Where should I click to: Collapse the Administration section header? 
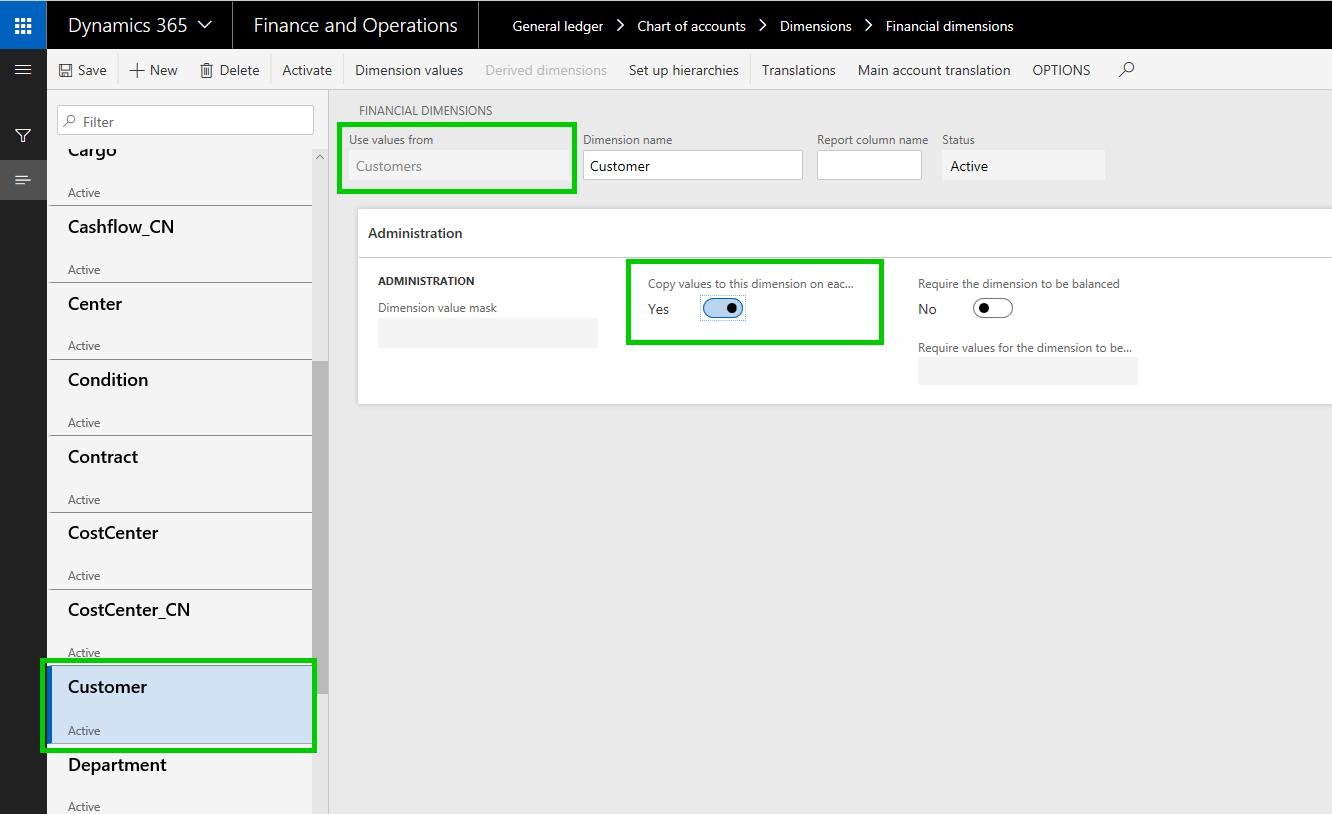tap(416, 233)
